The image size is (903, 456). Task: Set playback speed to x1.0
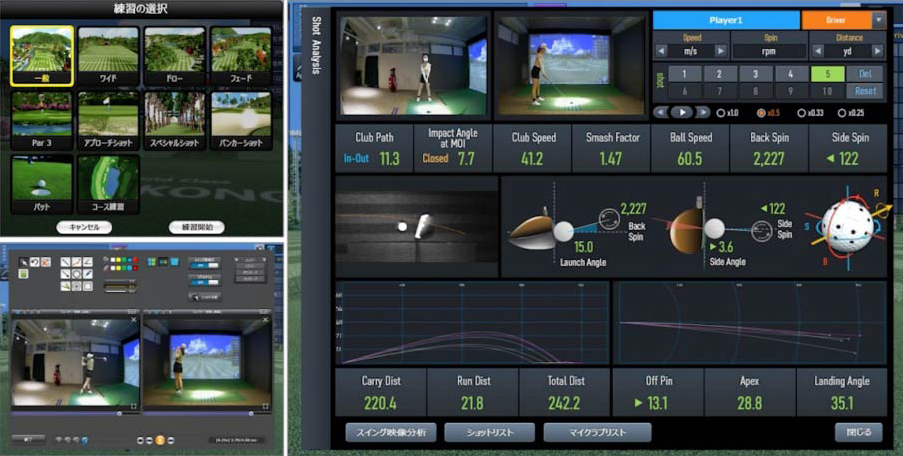tap(720, 113)
